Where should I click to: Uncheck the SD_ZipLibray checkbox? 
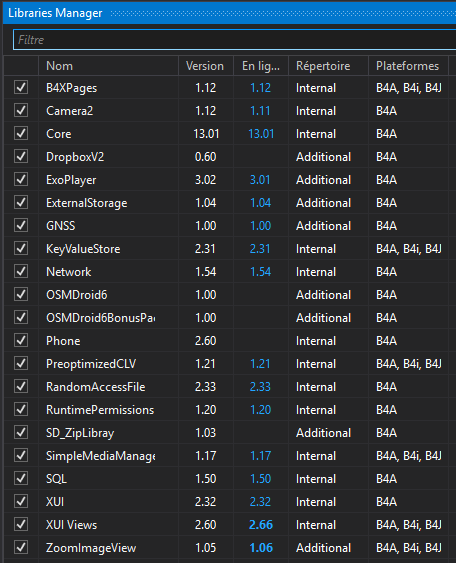coord(21,432)
